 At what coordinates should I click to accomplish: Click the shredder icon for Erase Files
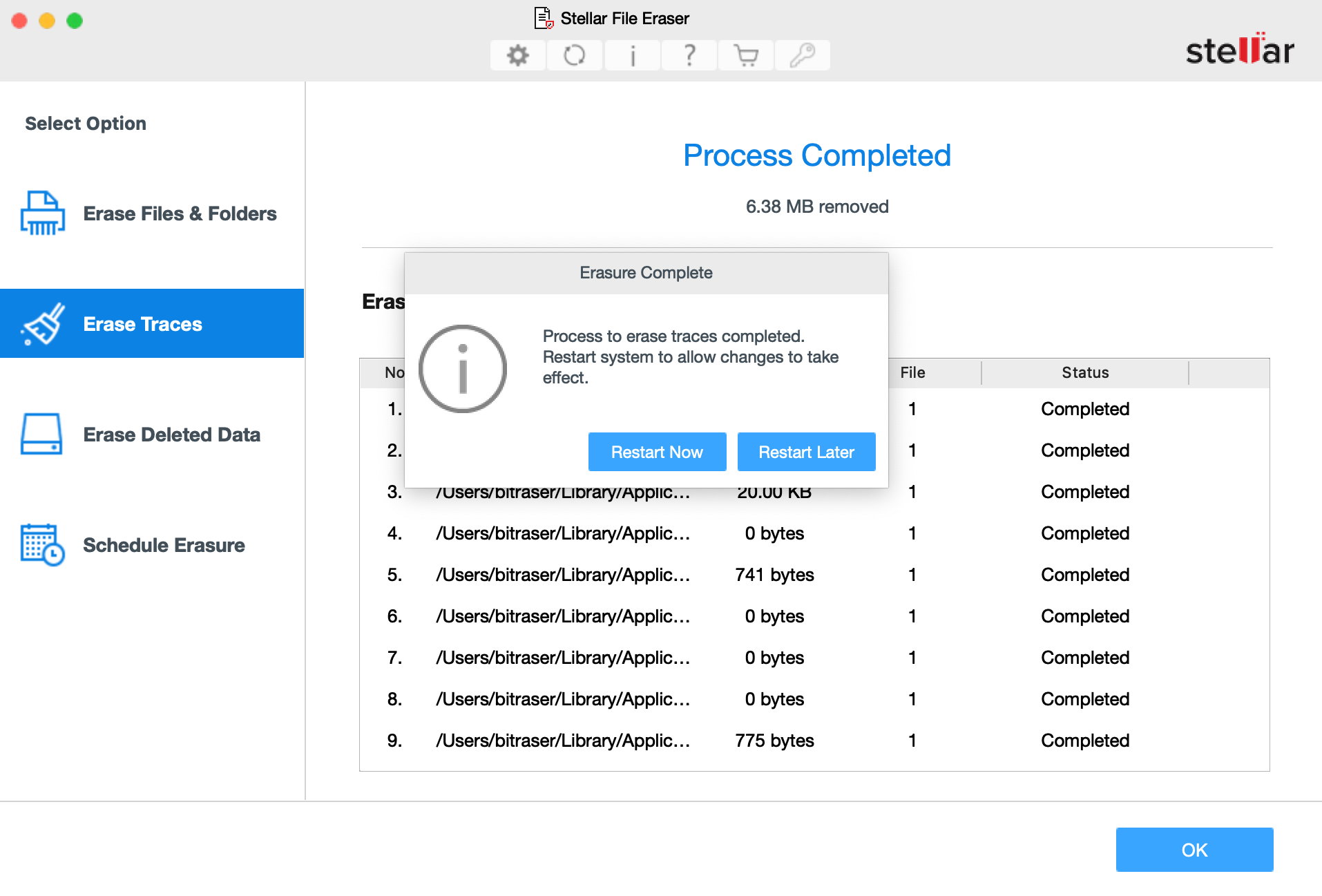pos(43,213)
